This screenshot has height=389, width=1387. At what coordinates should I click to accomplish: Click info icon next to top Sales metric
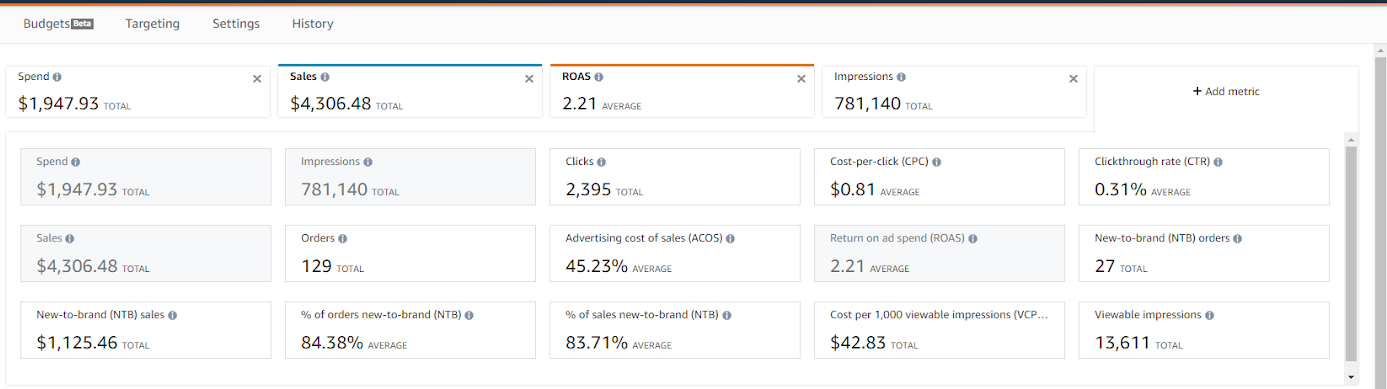coord(325,77)
